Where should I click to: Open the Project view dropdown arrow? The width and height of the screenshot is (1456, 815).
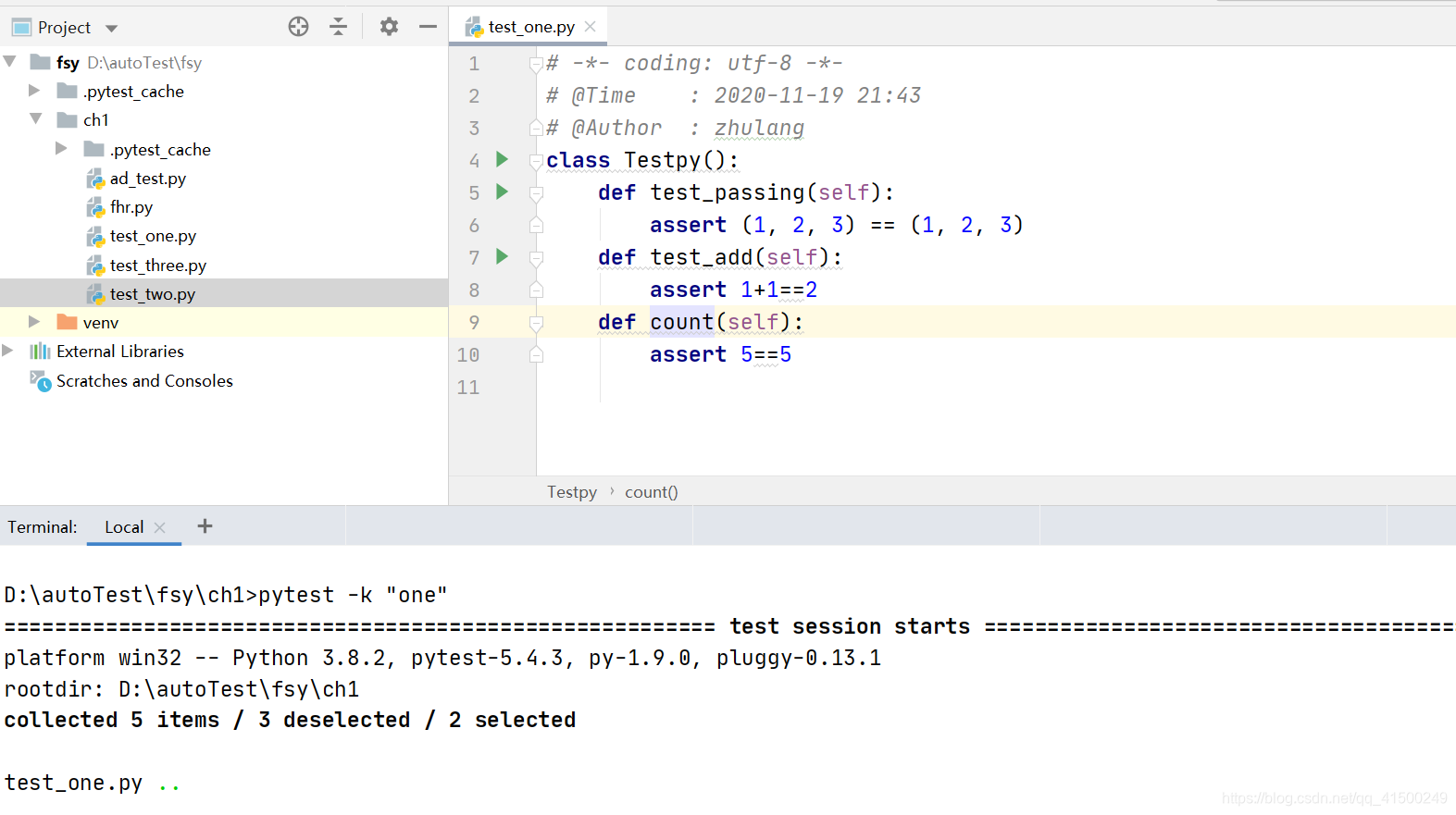click(x=111, y=29)
